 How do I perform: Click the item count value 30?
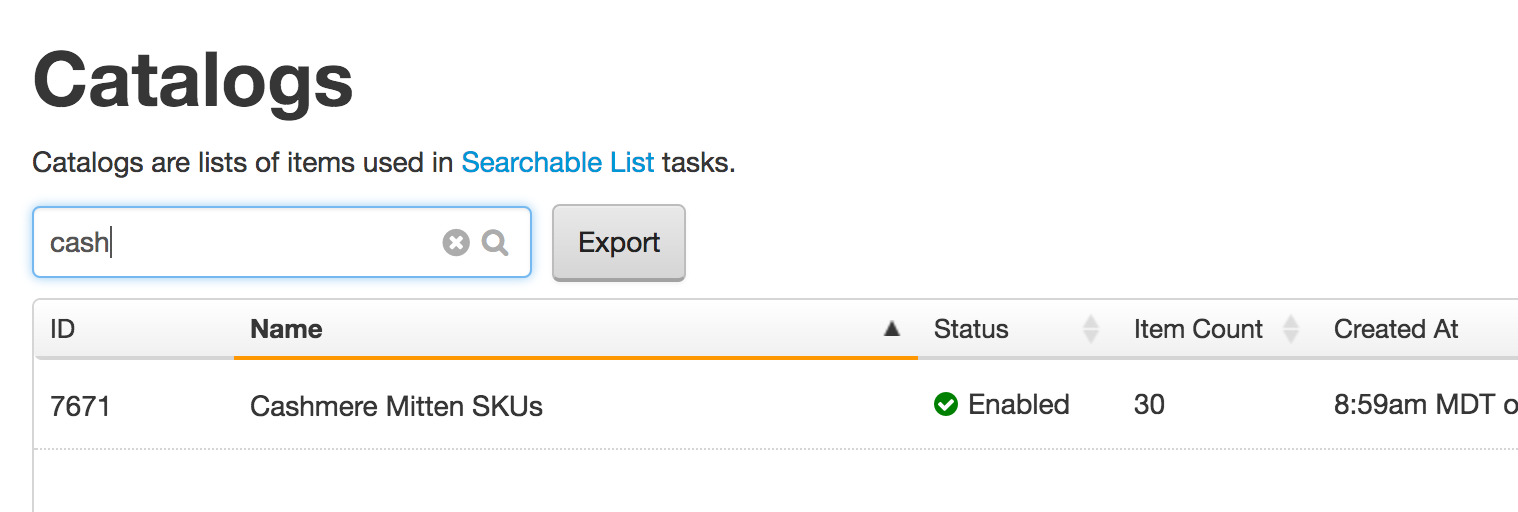1149,404
